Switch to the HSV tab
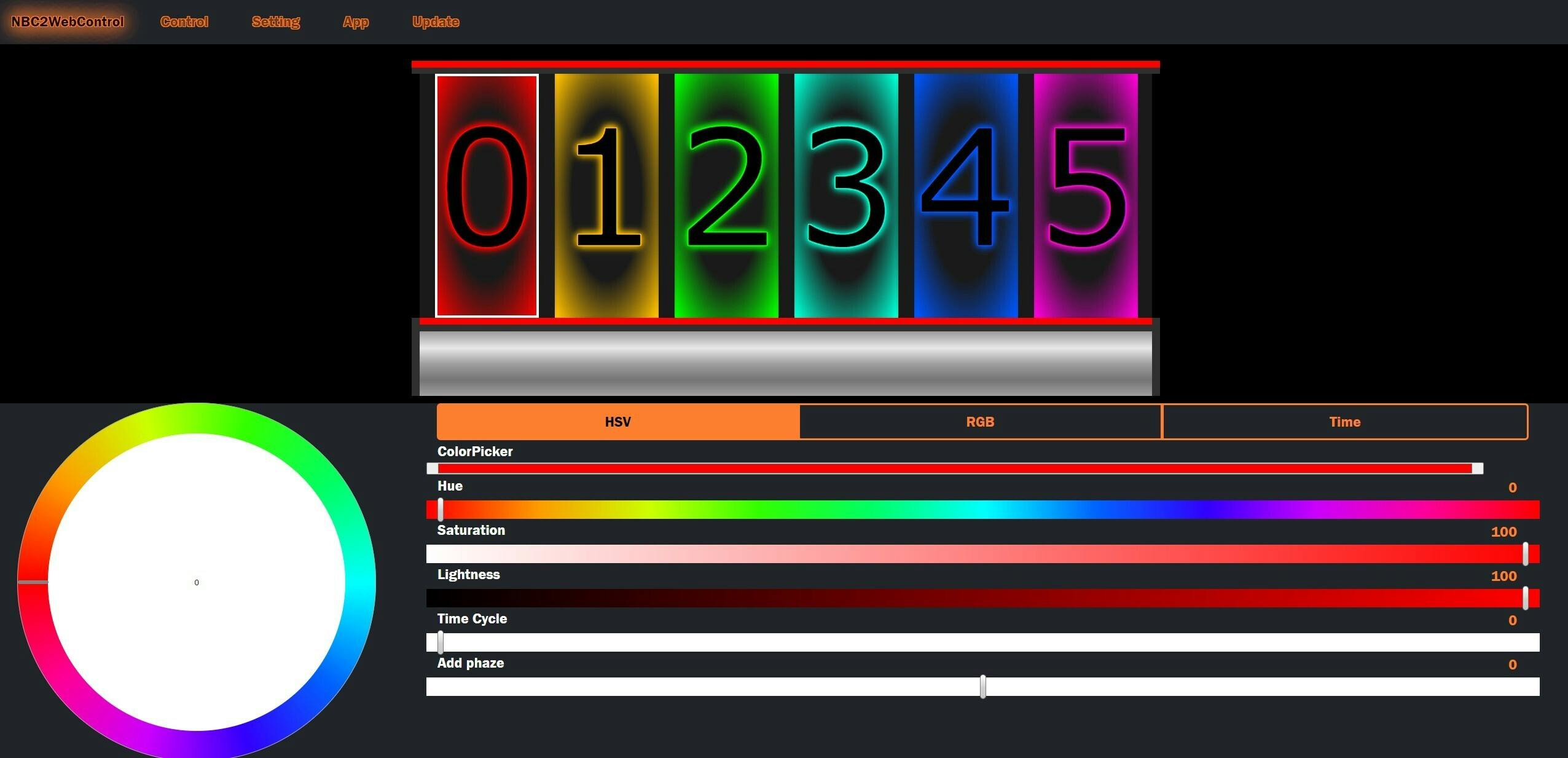The width and height of the screenshot is (1568, 758). tap(617, 422)
